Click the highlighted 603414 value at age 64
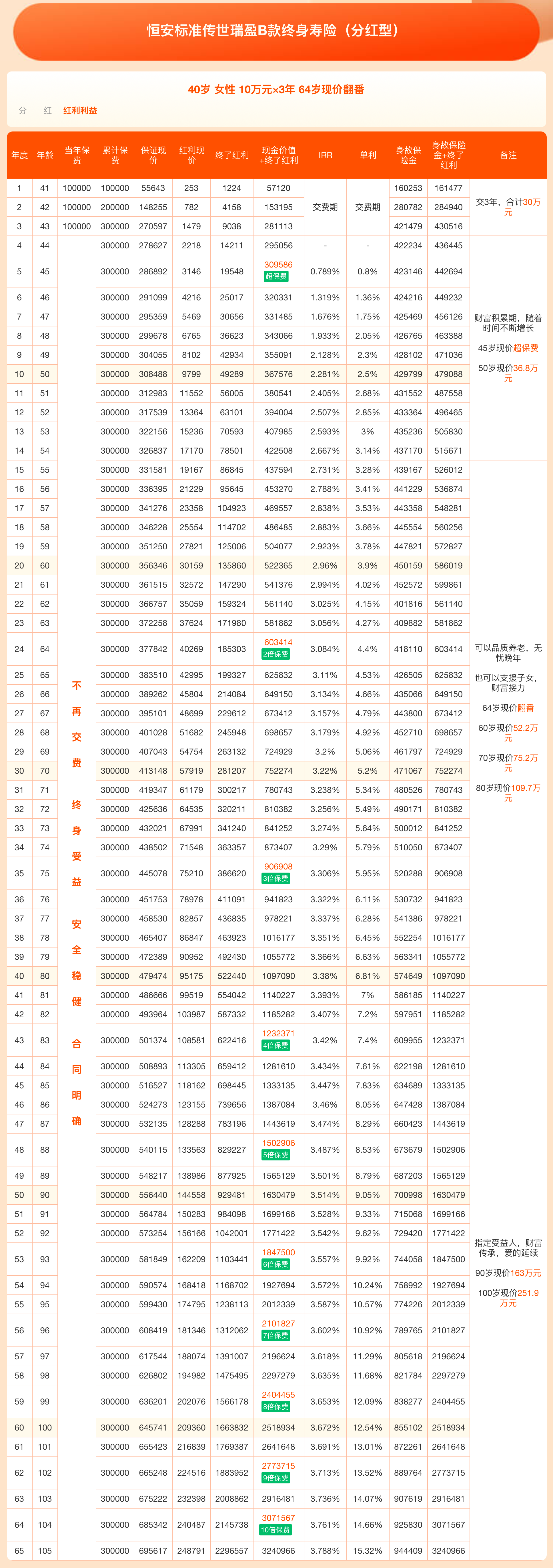The height and width of the screenshot is (1568, 553). 278,642
